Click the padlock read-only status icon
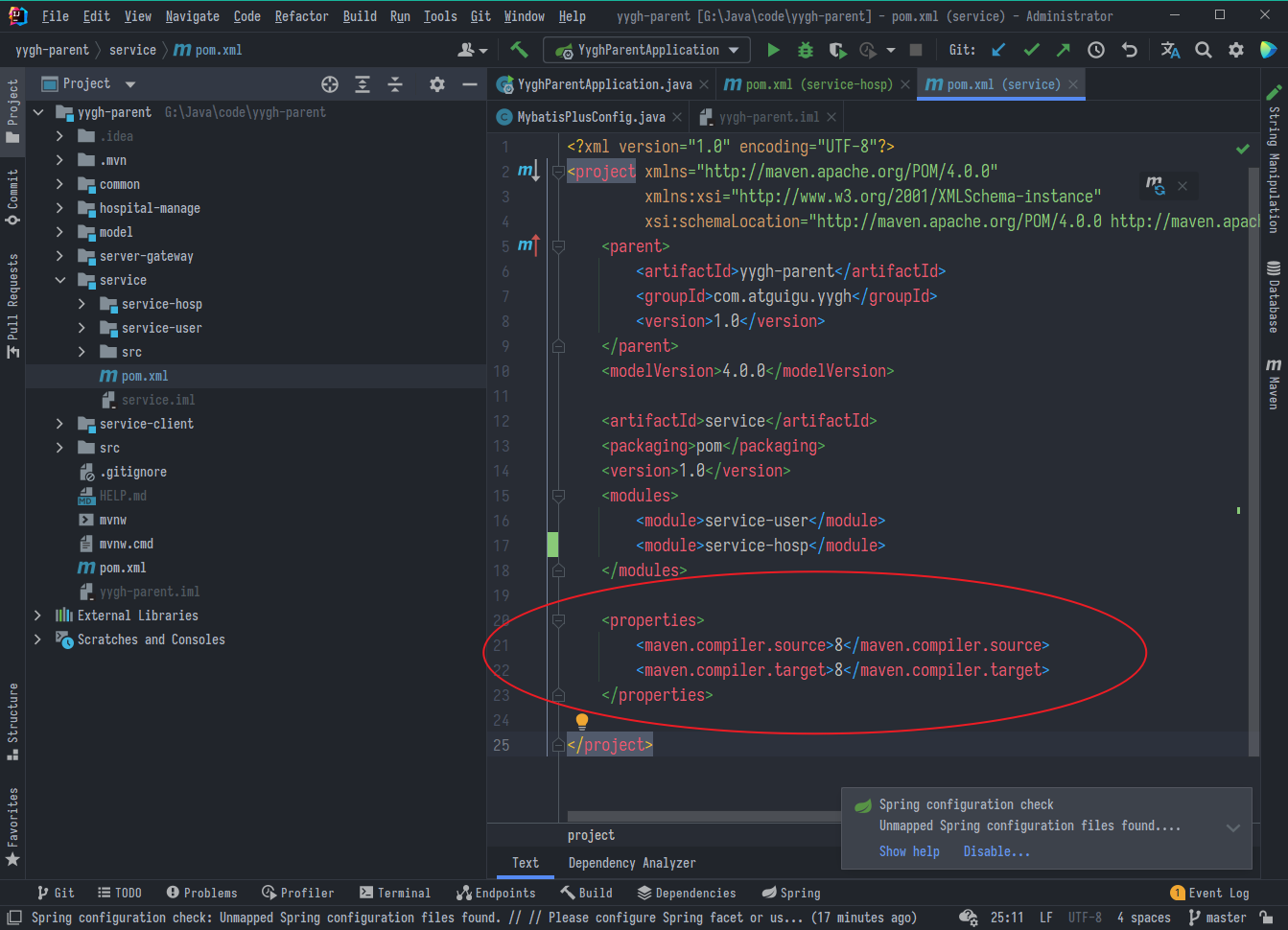Screen dimensions: 1288x930 [x=1266, y=918]
